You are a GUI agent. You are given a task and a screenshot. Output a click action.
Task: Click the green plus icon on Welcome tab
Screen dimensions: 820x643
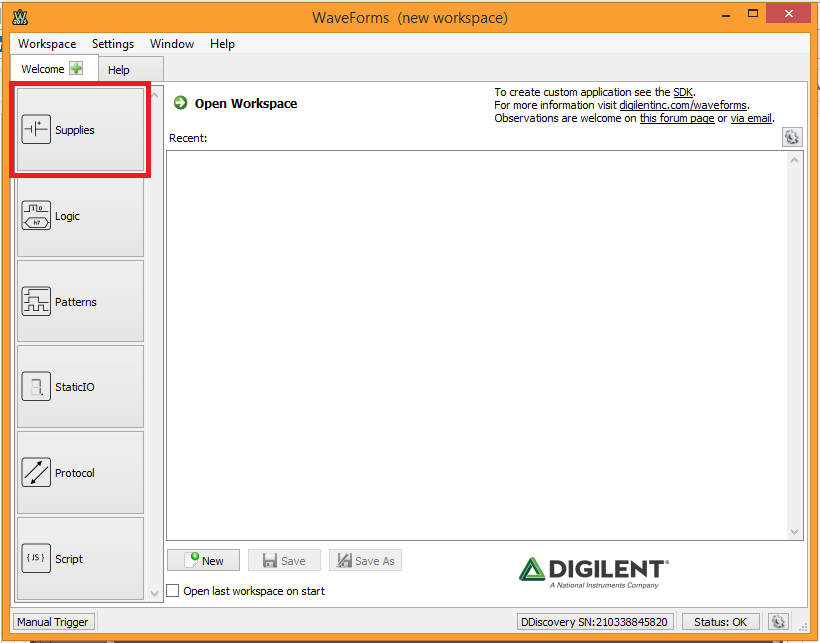point(76,68)
